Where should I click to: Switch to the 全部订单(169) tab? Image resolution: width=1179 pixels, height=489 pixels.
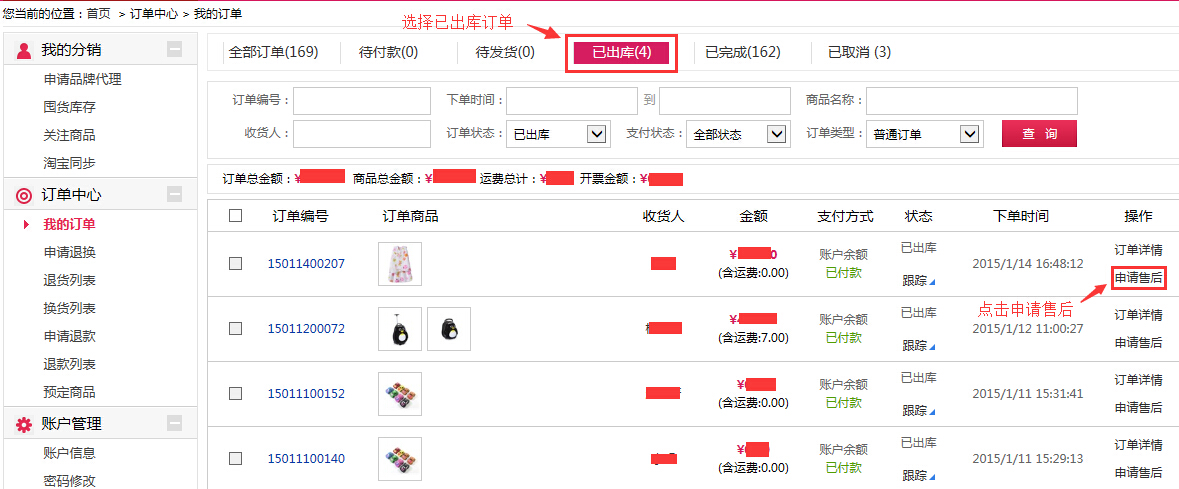pos(273,52)
